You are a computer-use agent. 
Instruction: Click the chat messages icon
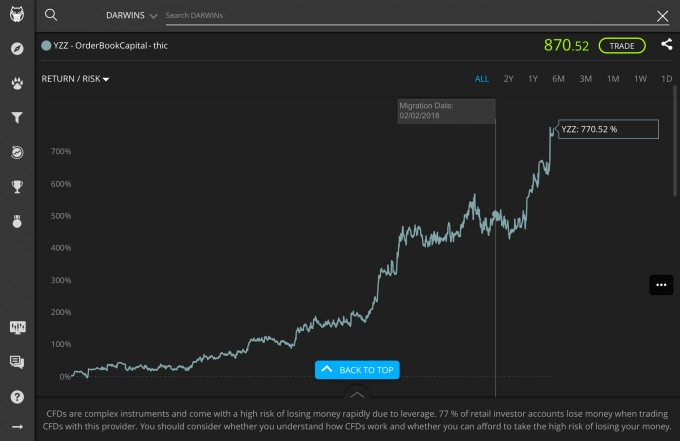tap(17, 362)
